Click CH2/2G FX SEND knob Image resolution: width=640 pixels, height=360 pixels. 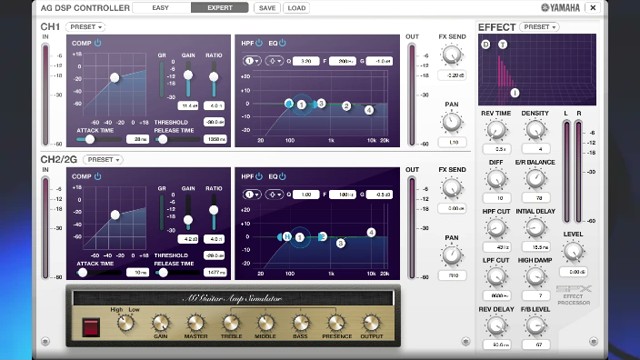452,188
